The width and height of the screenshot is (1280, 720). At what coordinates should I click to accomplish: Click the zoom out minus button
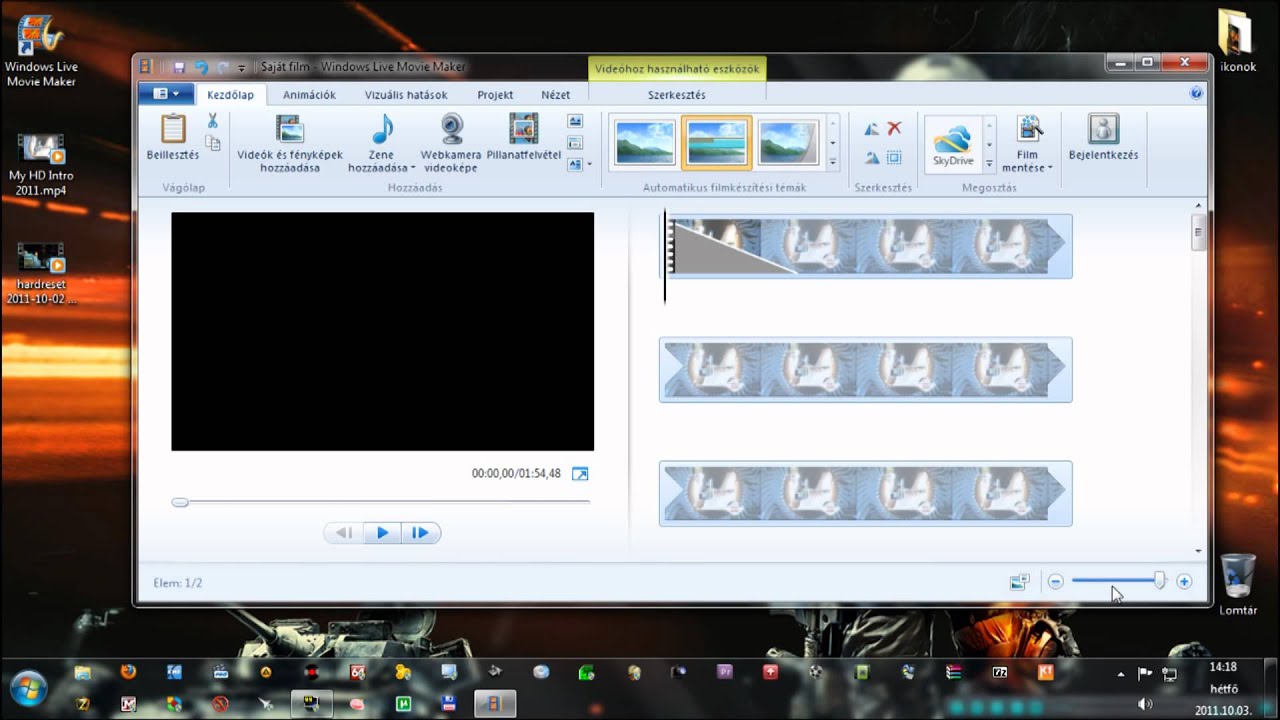point(1055,582)
